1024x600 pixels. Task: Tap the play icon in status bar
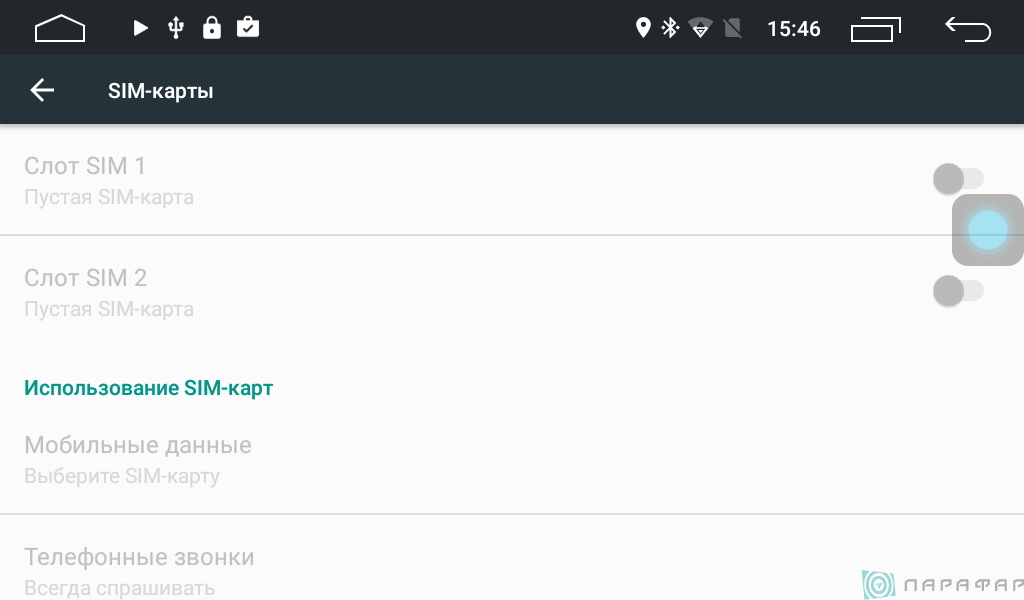tap(140, 28)
